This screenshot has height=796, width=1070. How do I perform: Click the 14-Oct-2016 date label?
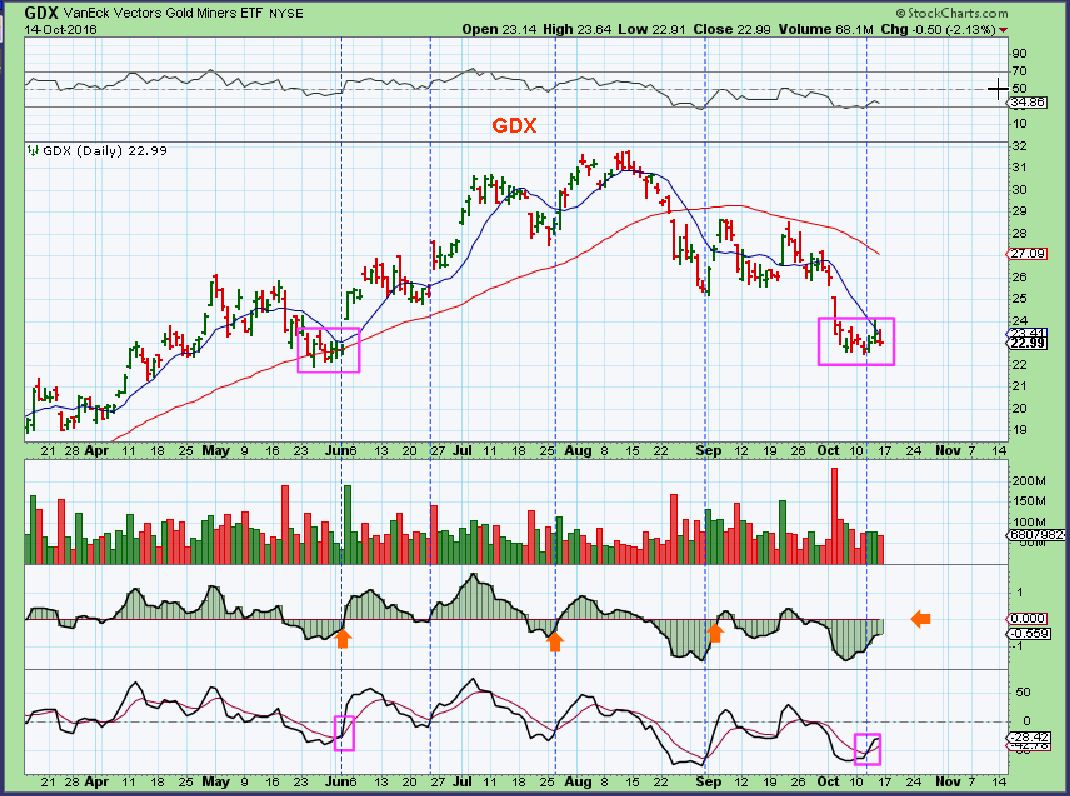point(61,29)
